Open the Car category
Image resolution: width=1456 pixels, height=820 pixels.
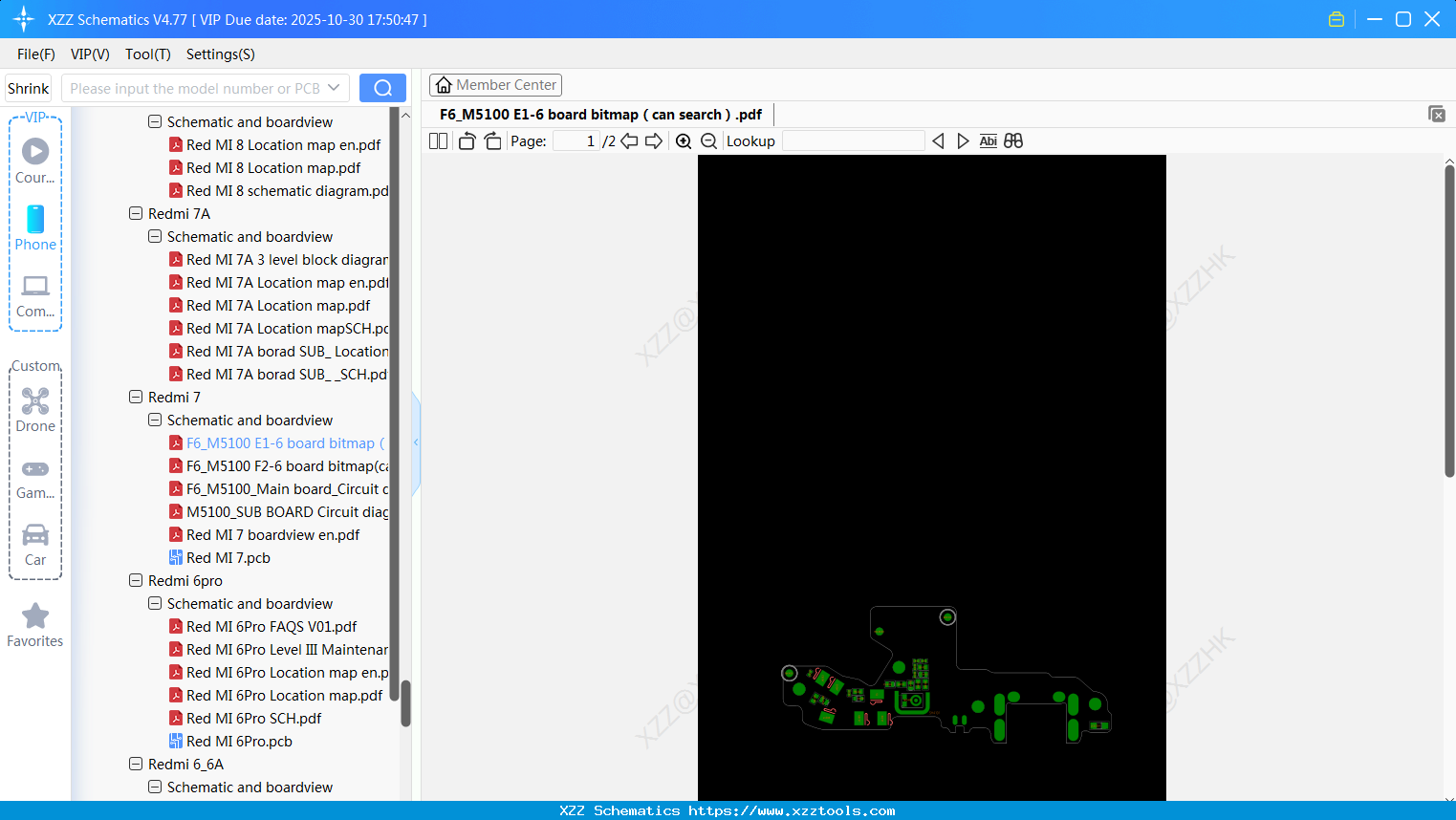35,544
